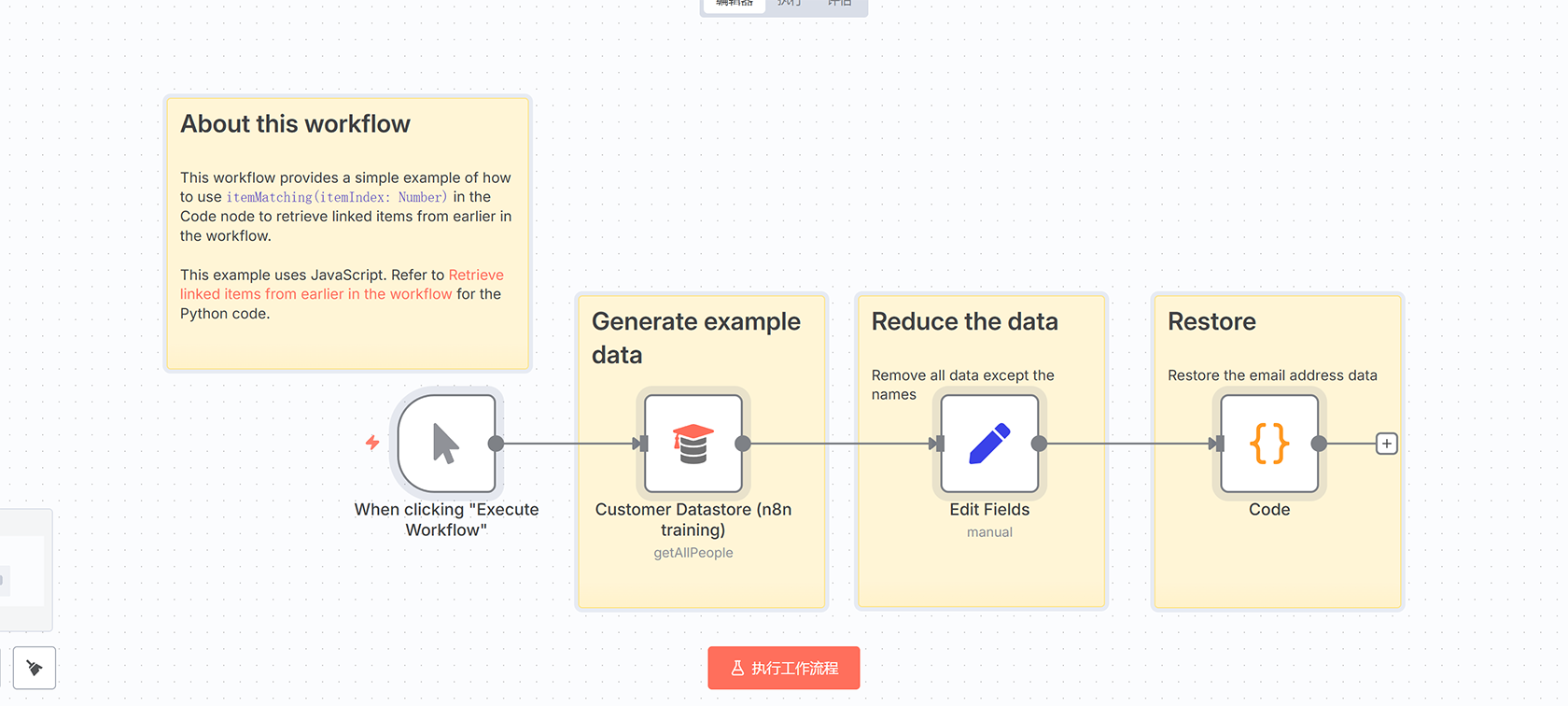
Task: Click the red lightning bolt trigger indicator
Action: point(372,443)
